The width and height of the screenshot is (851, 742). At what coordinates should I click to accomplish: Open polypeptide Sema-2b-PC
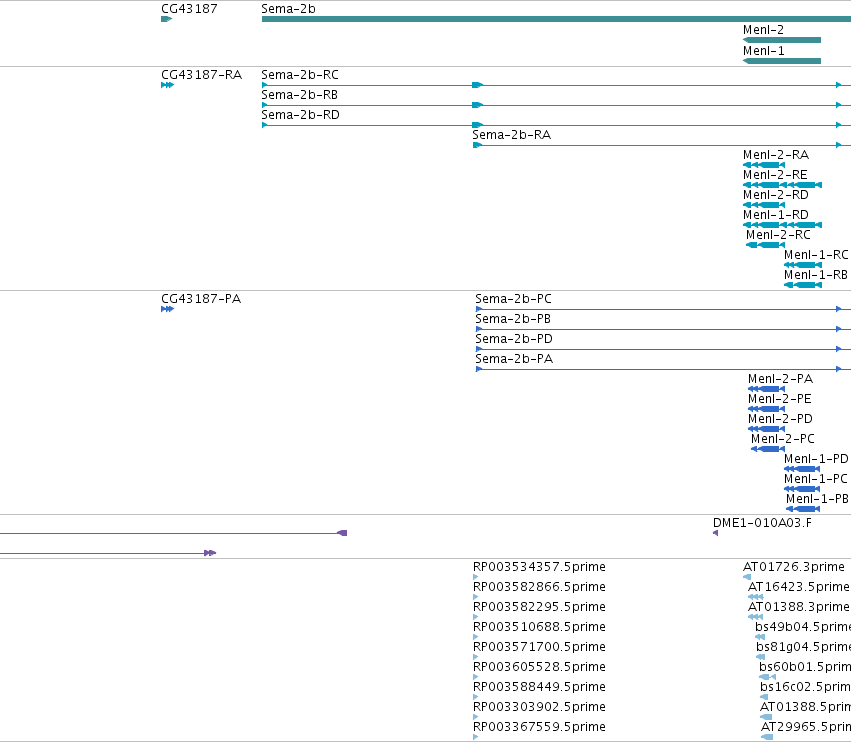coord(513,299)
